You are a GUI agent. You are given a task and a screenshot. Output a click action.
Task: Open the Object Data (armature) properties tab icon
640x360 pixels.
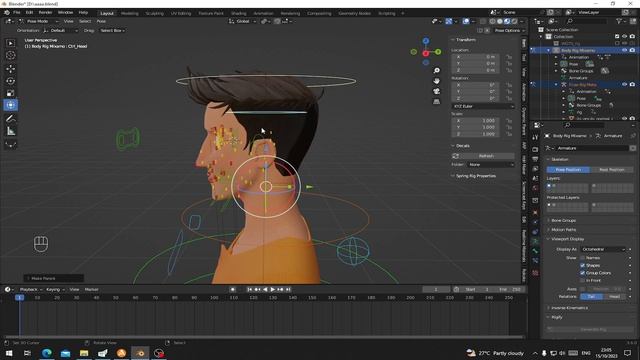point(535,241)
